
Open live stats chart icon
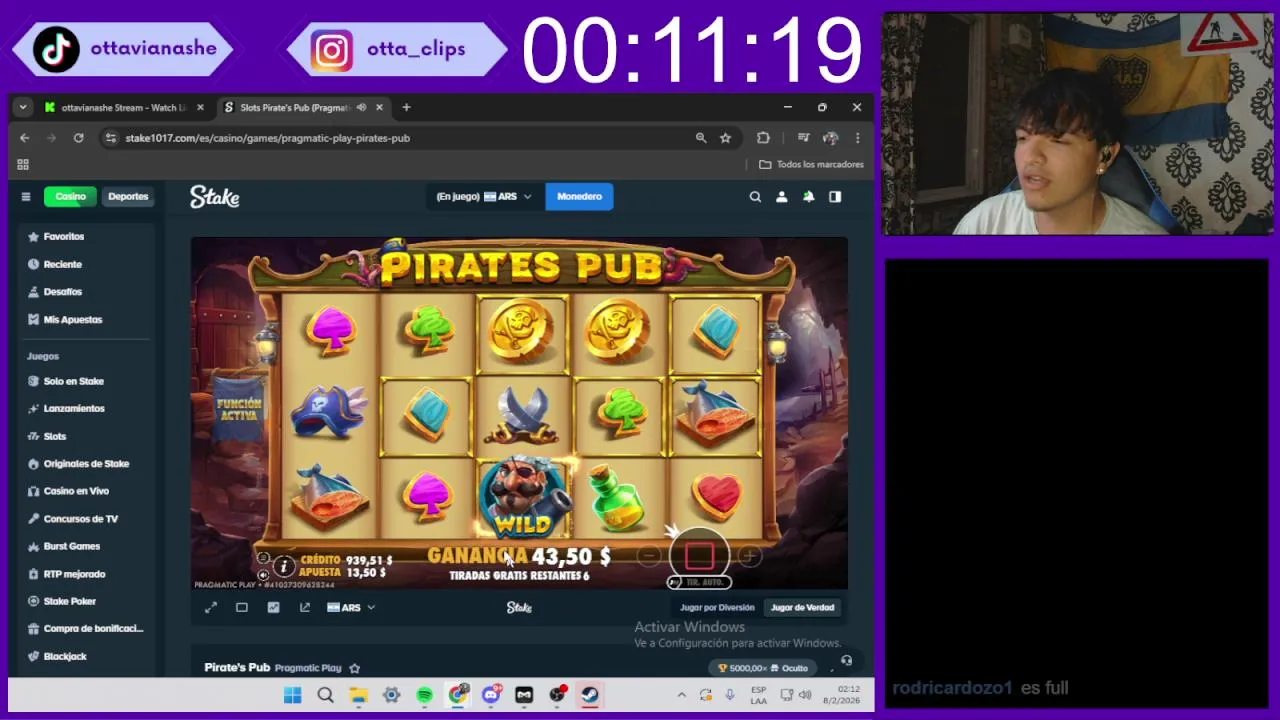tap(273, 608)
